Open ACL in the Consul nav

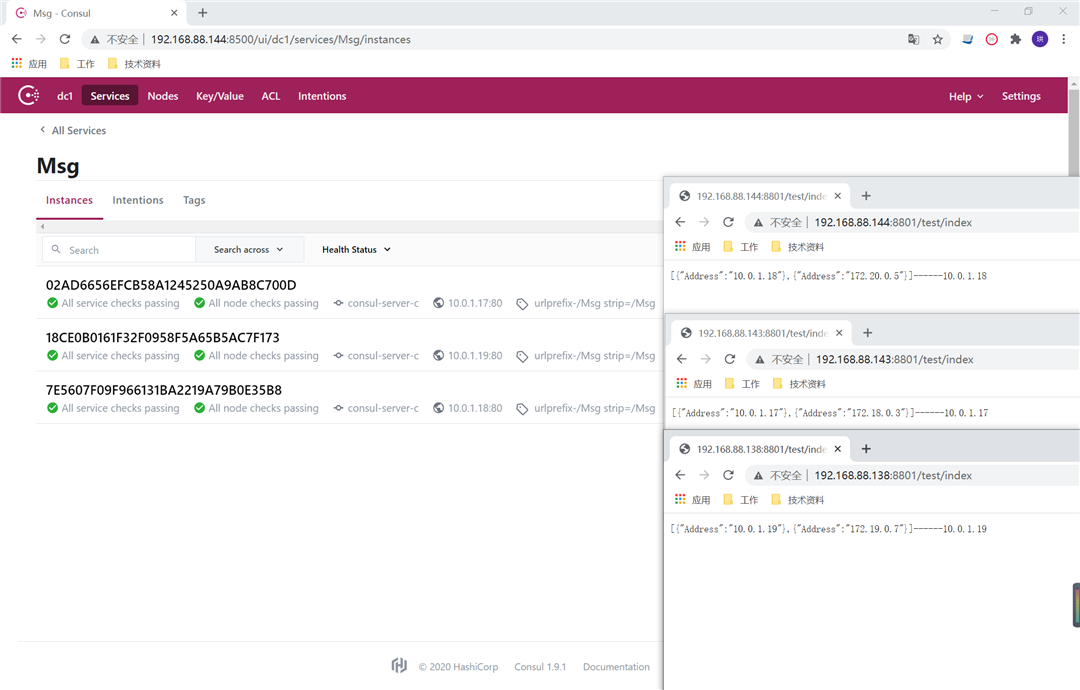click(x=271, y=96)
